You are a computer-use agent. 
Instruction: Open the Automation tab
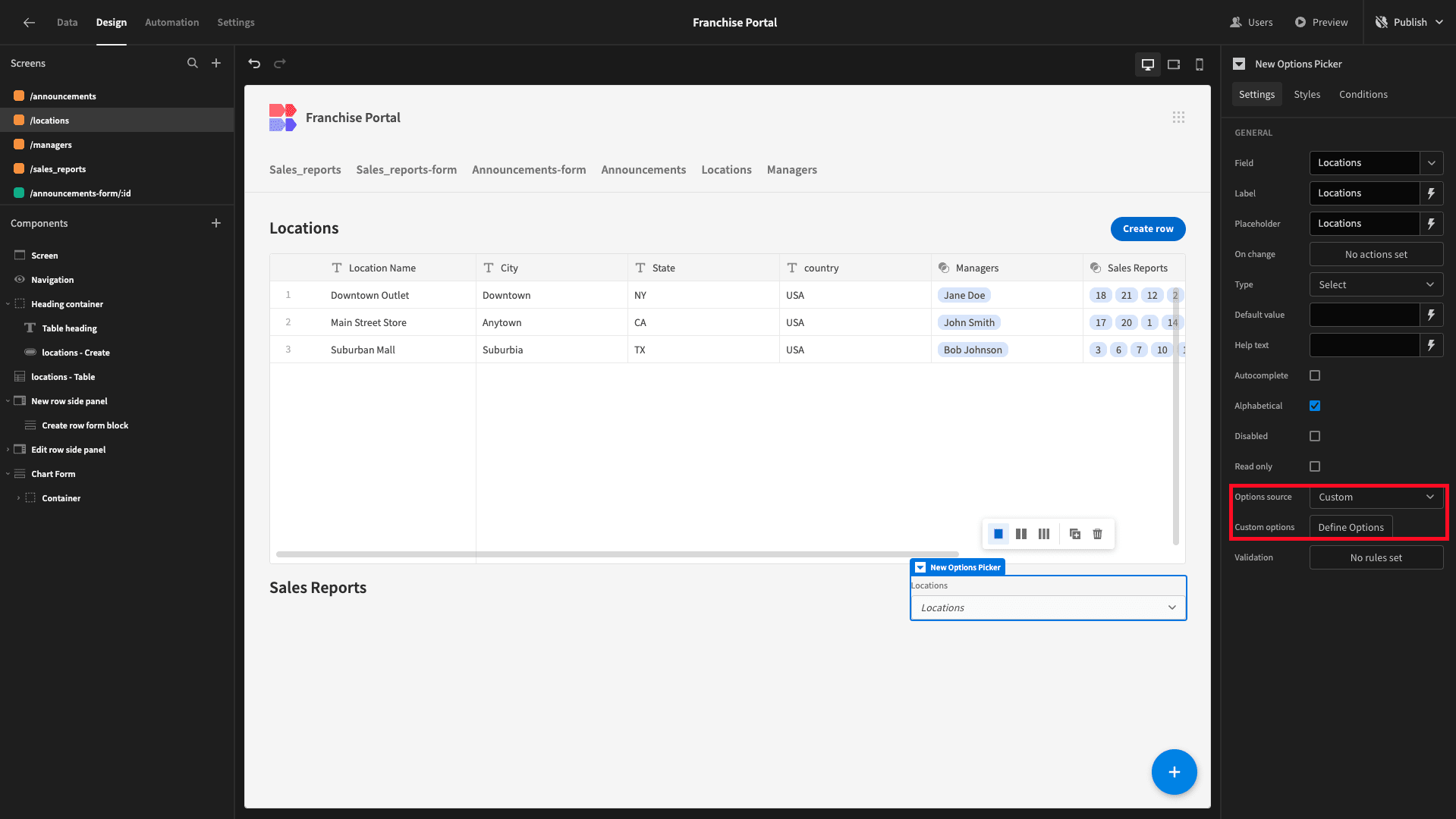click(171, 22)
